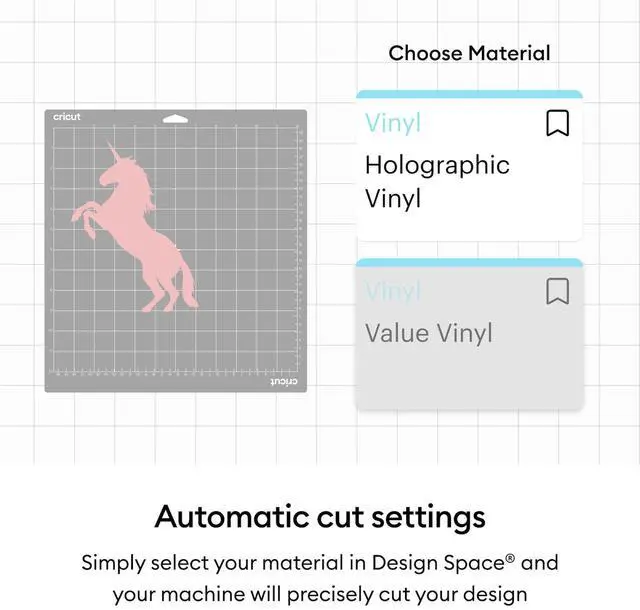Image resolution: width=640 pixels, height=610 pixels.
Task: Click the Choose Material heading
Action: coord(469,53)
